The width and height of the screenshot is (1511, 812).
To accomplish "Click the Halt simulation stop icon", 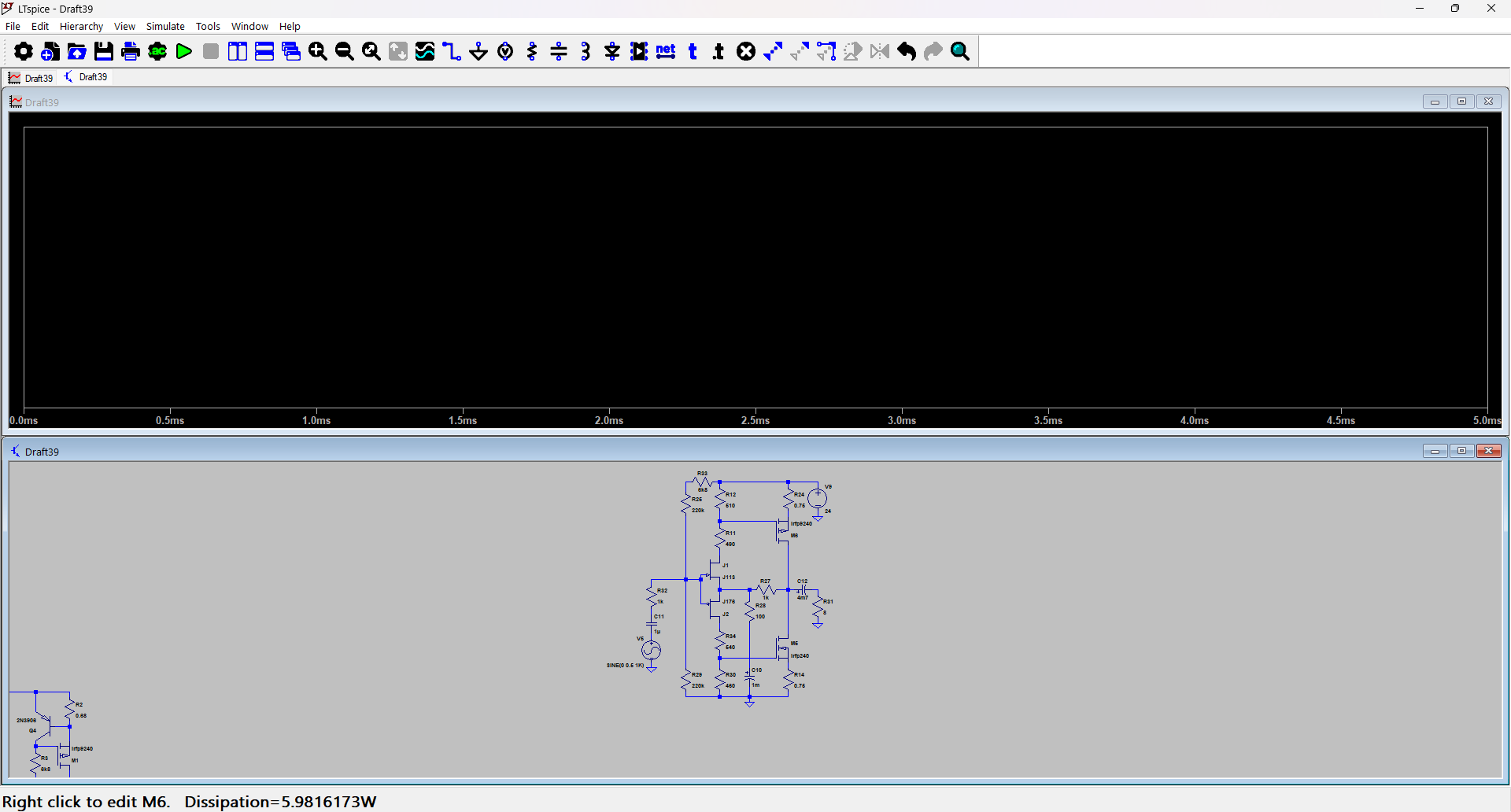I will click(x=211, y=52).
